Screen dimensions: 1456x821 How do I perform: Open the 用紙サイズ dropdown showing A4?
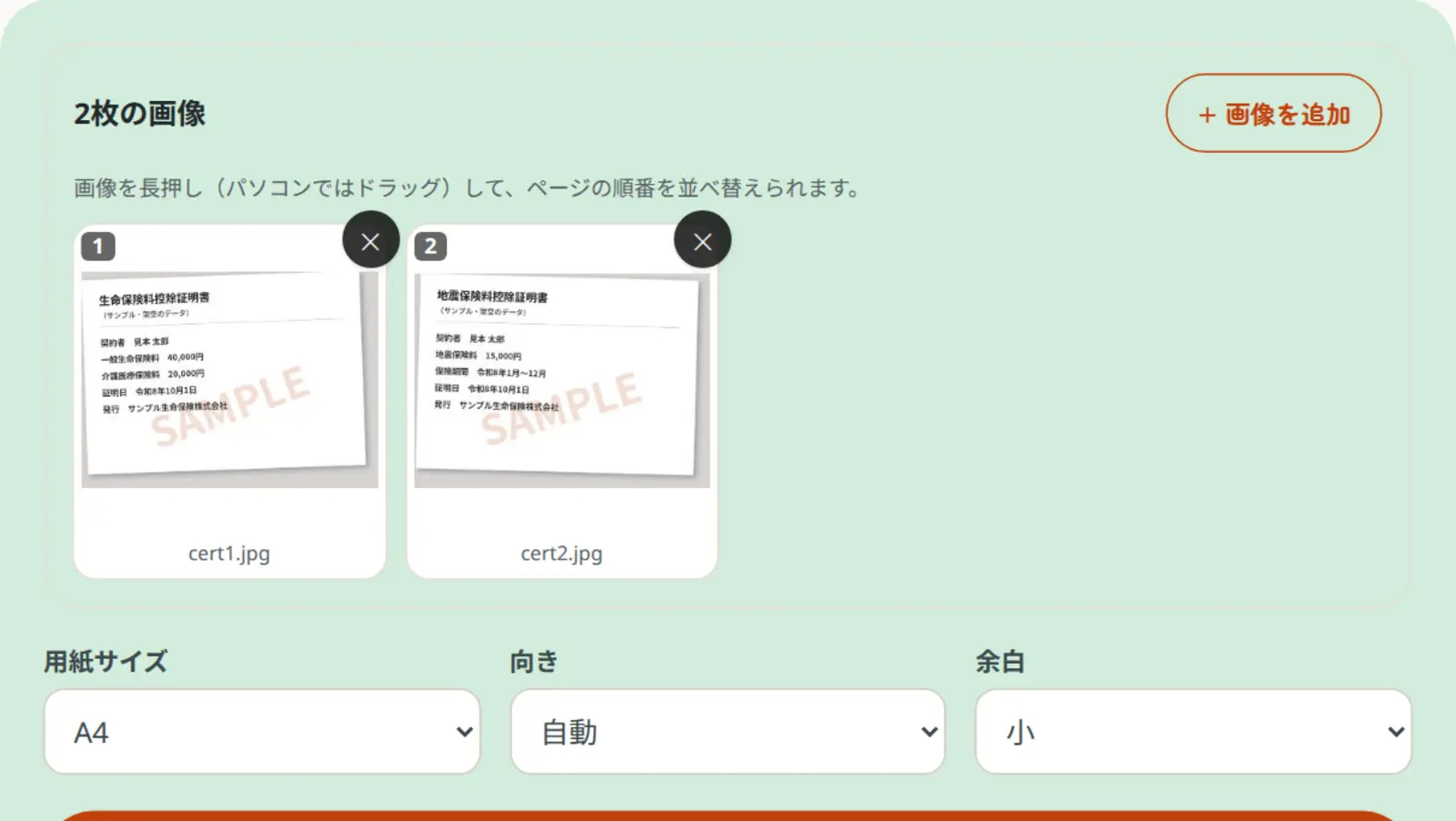[262, 732]
